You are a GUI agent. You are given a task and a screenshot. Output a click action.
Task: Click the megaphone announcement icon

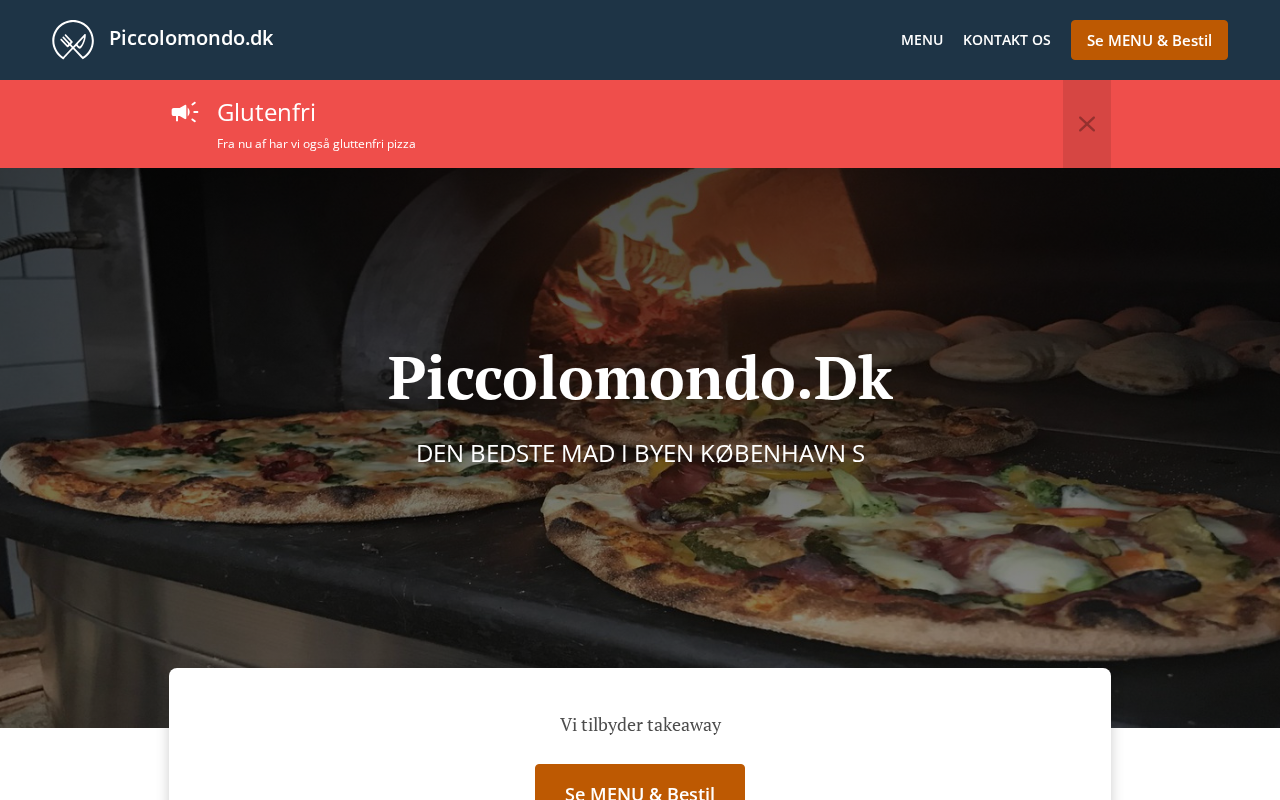click(x=185, y=112)
